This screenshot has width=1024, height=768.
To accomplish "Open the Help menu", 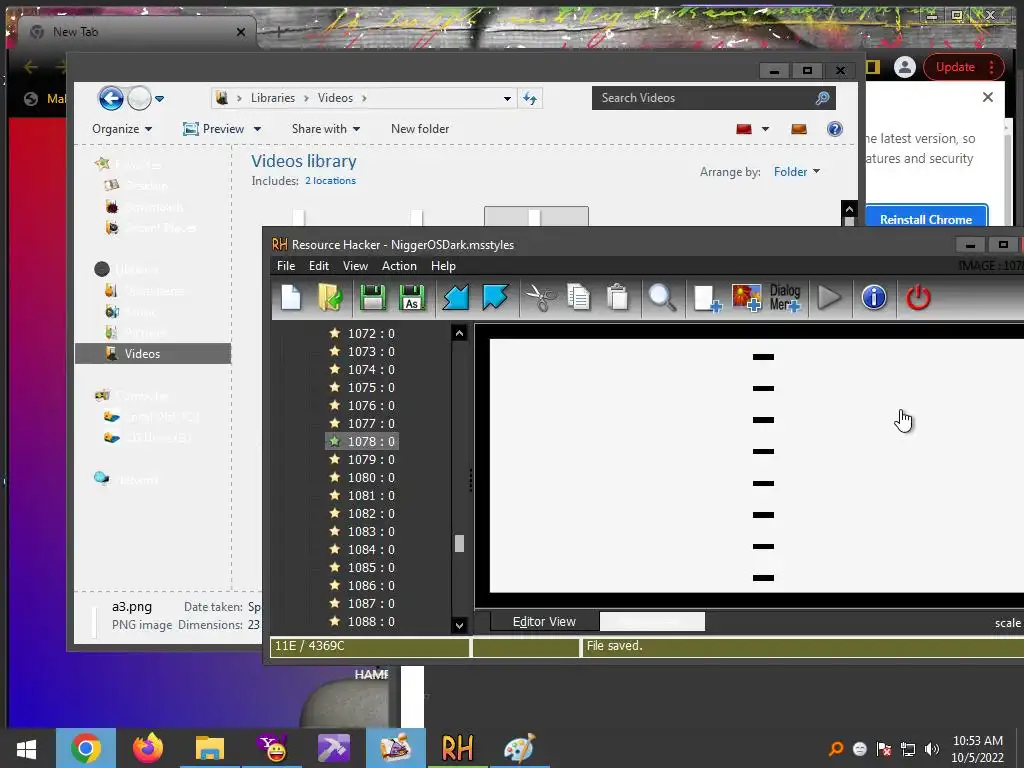I will (x=443, y=266).
